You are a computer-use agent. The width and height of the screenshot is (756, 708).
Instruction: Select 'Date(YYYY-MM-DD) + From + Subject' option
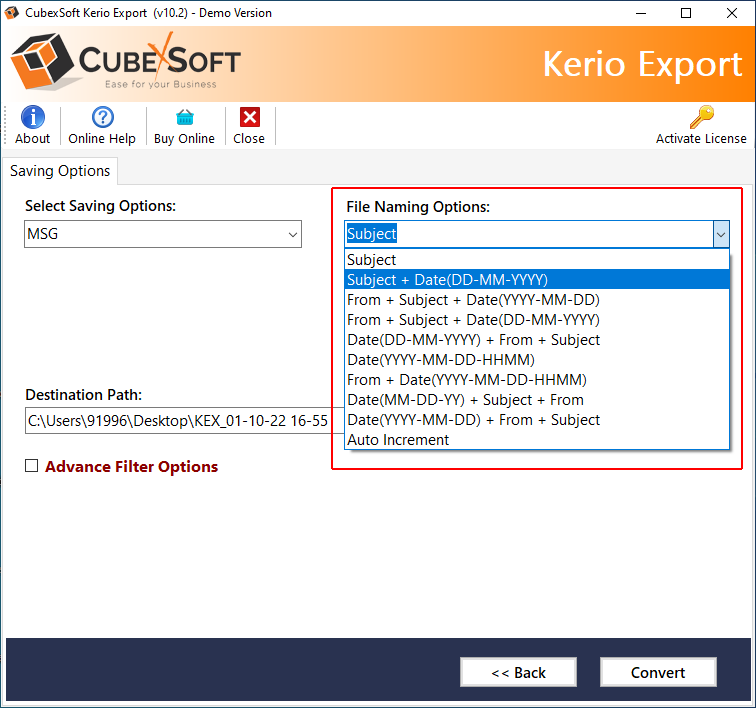(537, 420)
